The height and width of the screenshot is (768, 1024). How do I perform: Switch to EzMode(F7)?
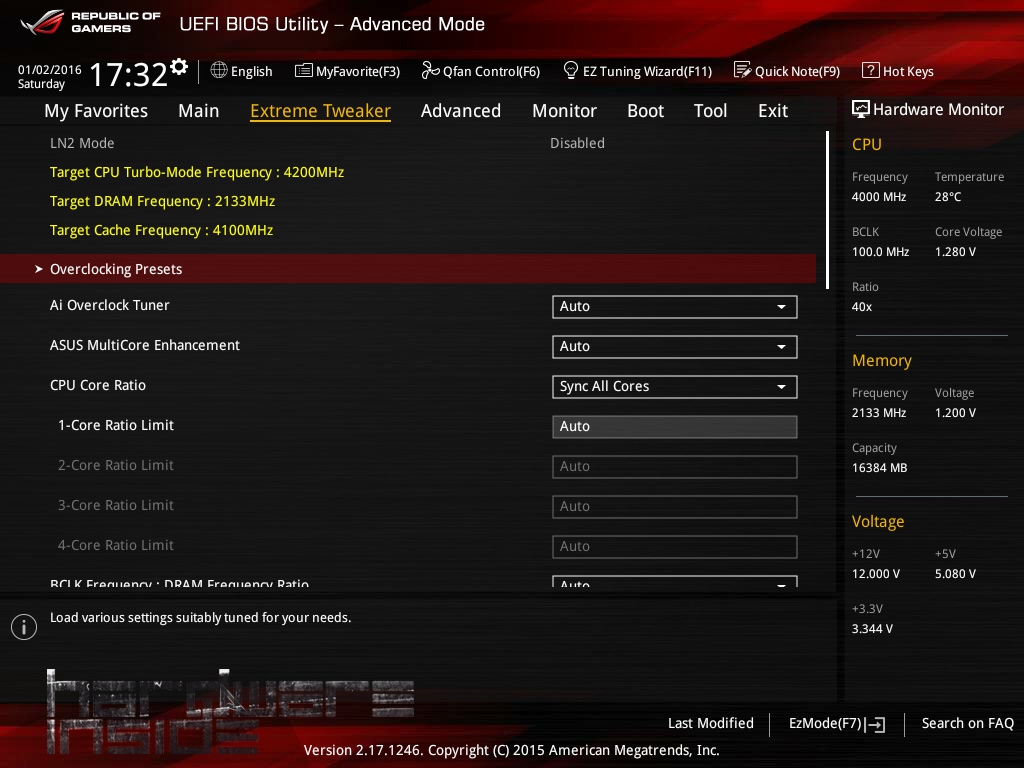[x=836, y=723]
